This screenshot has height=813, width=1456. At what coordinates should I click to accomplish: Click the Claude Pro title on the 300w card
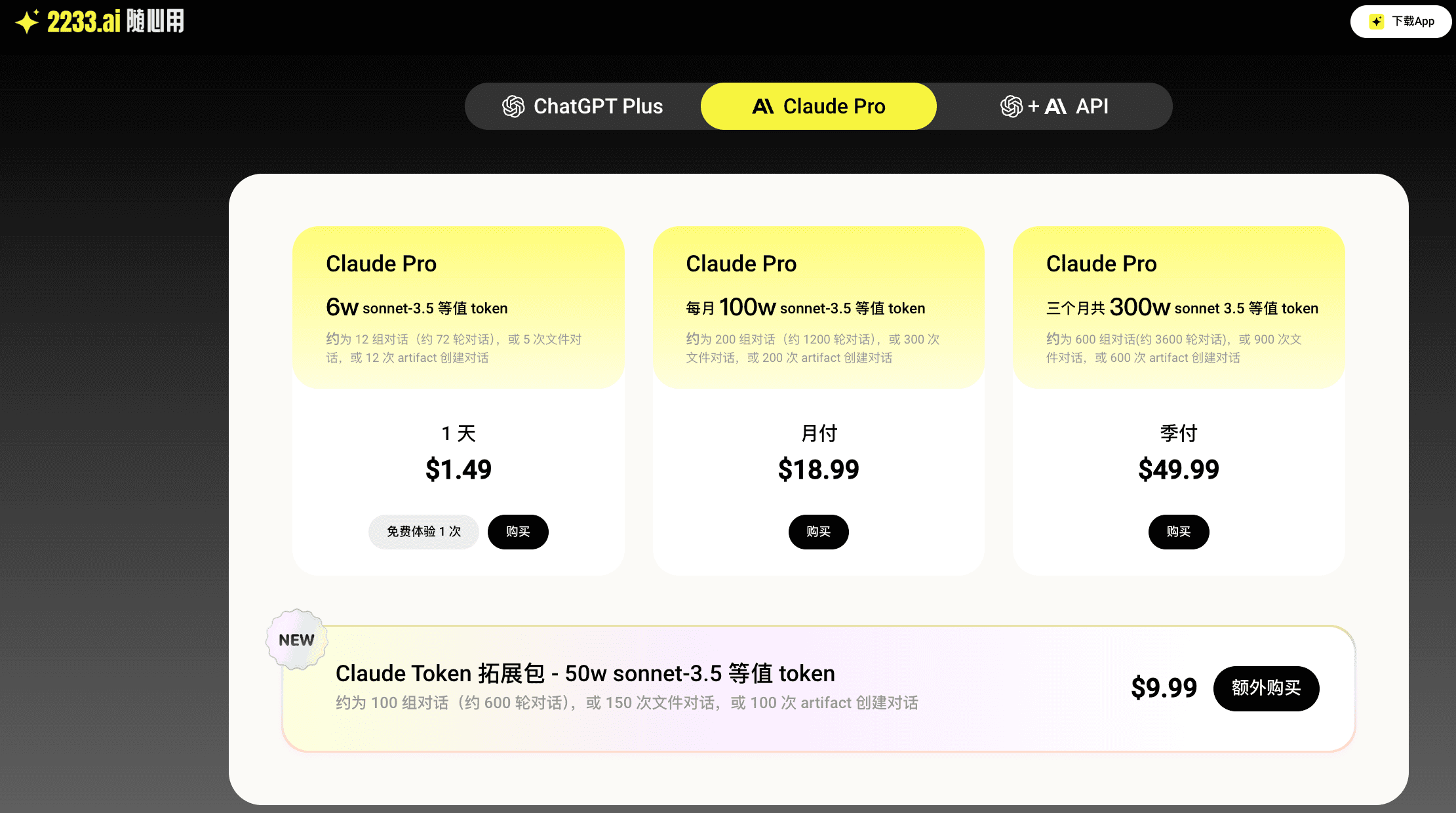click(1101, 264)
